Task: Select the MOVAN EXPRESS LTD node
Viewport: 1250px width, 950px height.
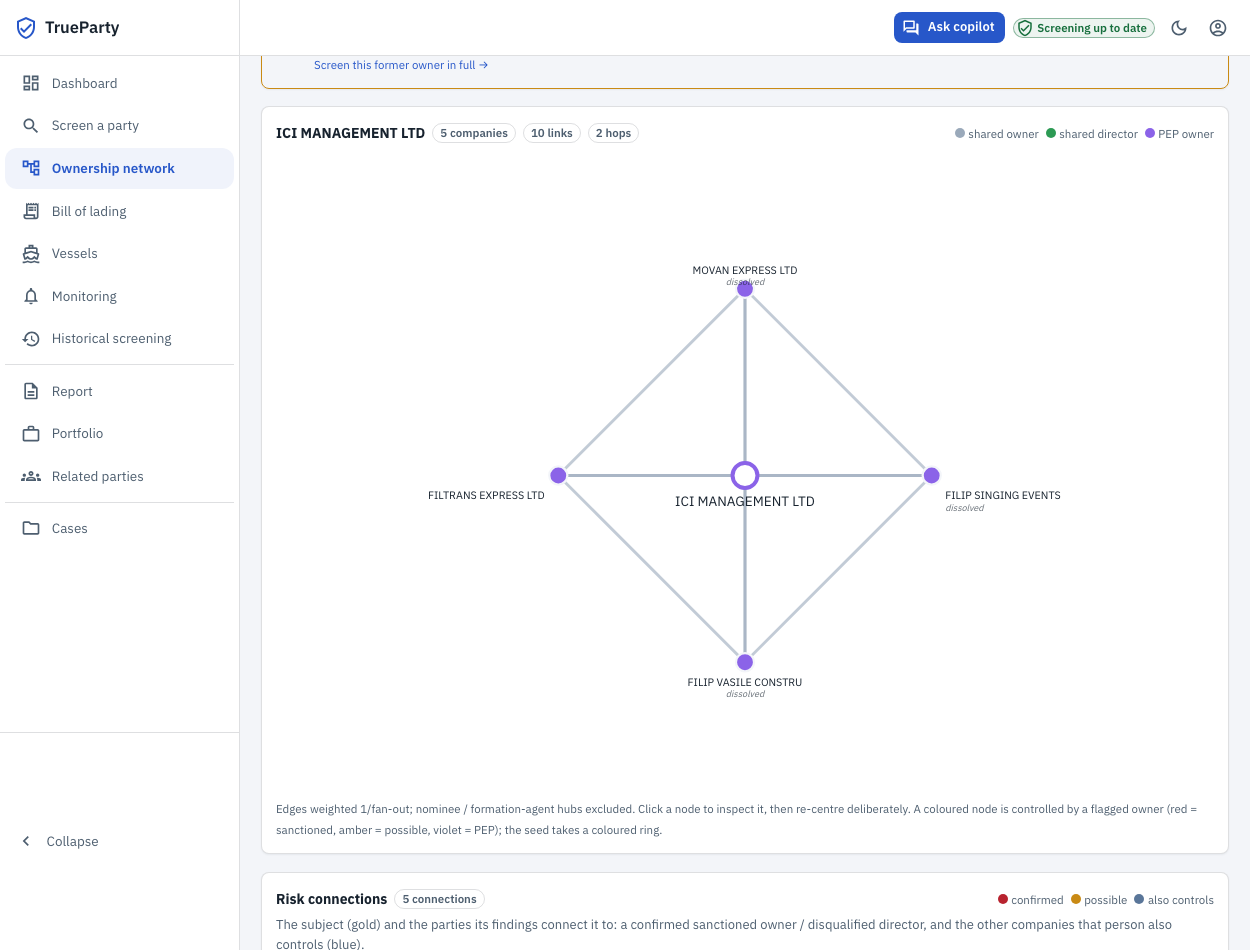Action: click(x=745, y=289)
